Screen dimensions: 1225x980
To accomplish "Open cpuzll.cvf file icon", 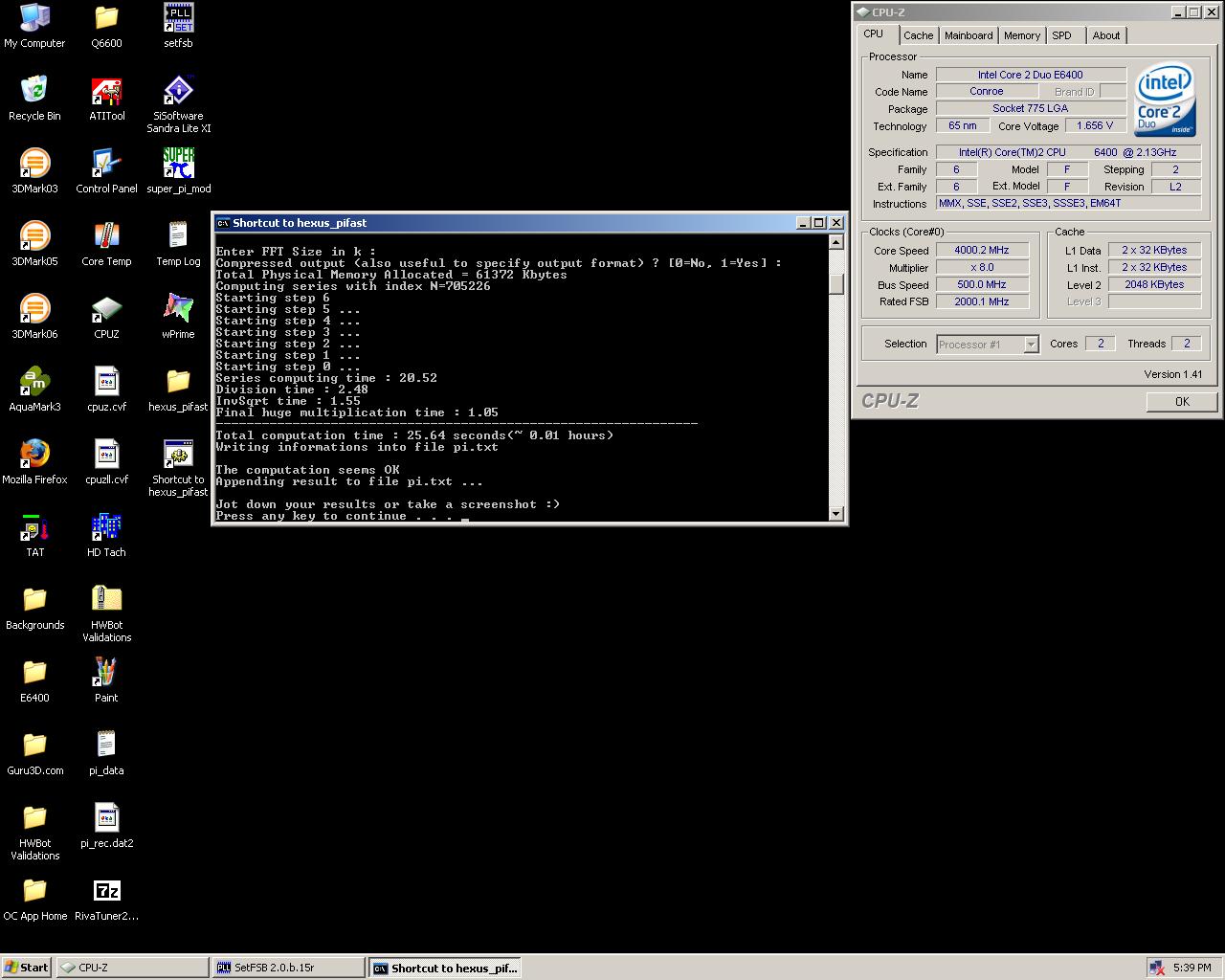I will coord(106,462).
